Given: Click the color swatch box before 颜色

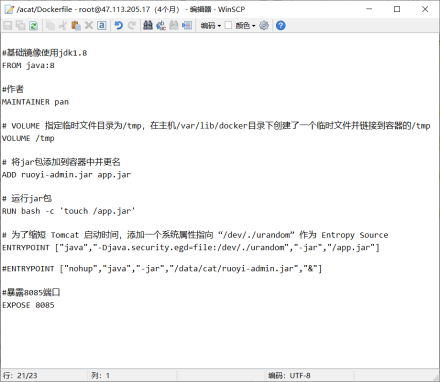Looking at the screenshot, I should (x=228, y=25).
